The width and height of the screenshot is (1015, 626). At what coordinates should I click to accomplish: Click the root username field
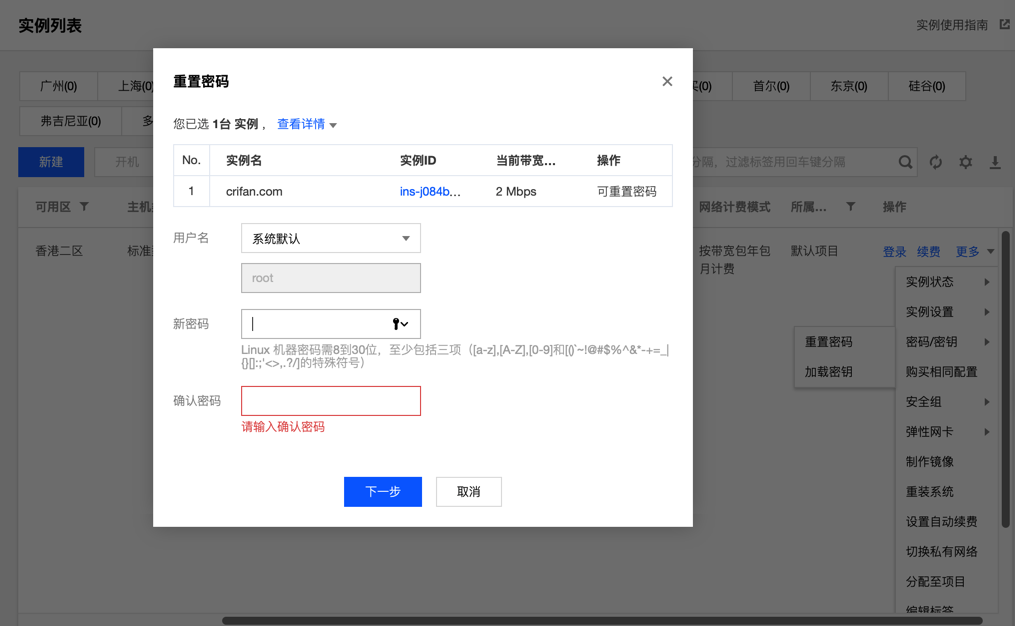tap(331, 278)
